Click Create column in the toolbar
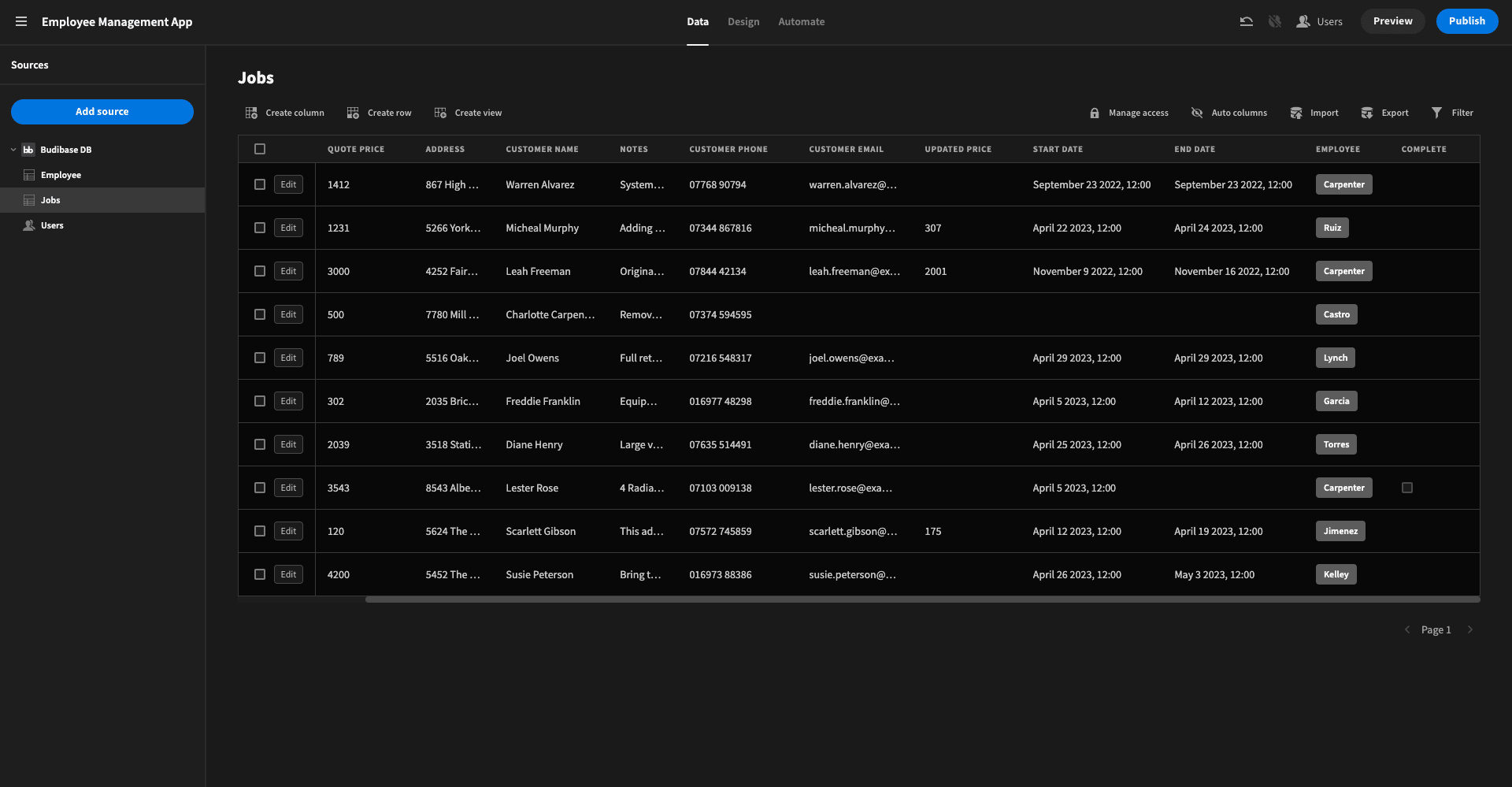Viewport: 1512px width, 787px height. [285, 113]
